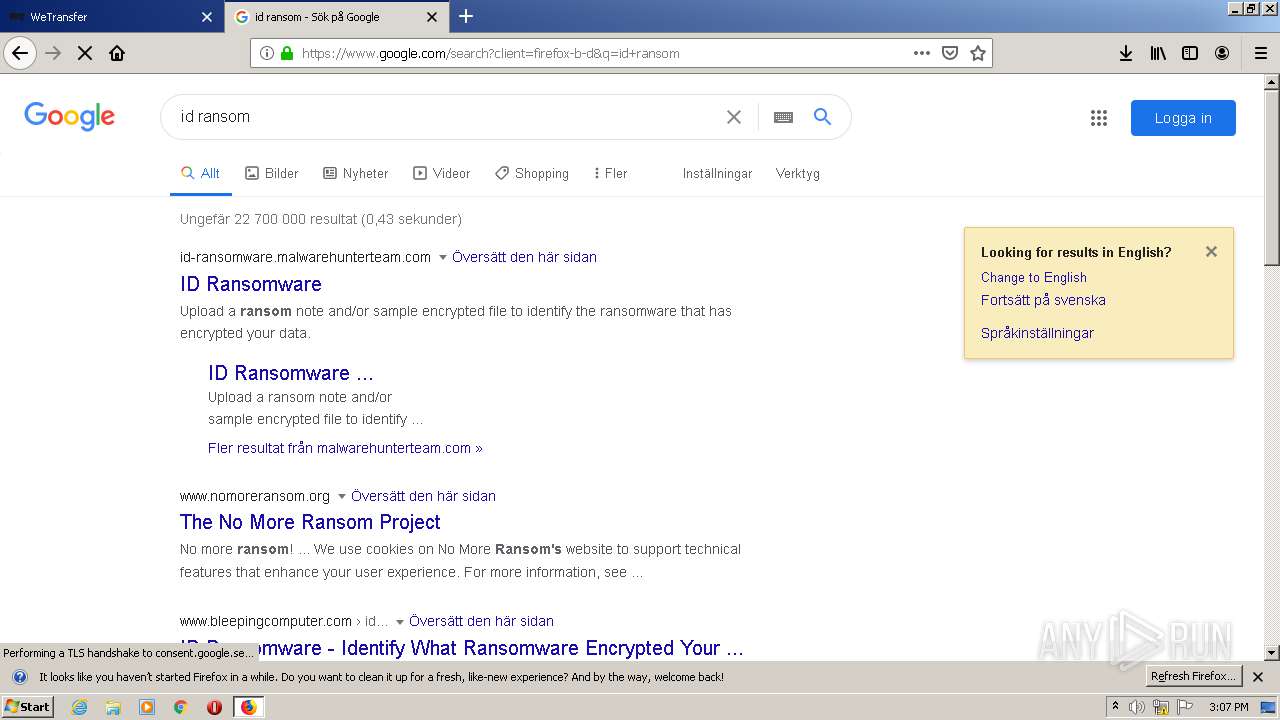
Task: Open Firefox downloads panel
Action: 1126,53
